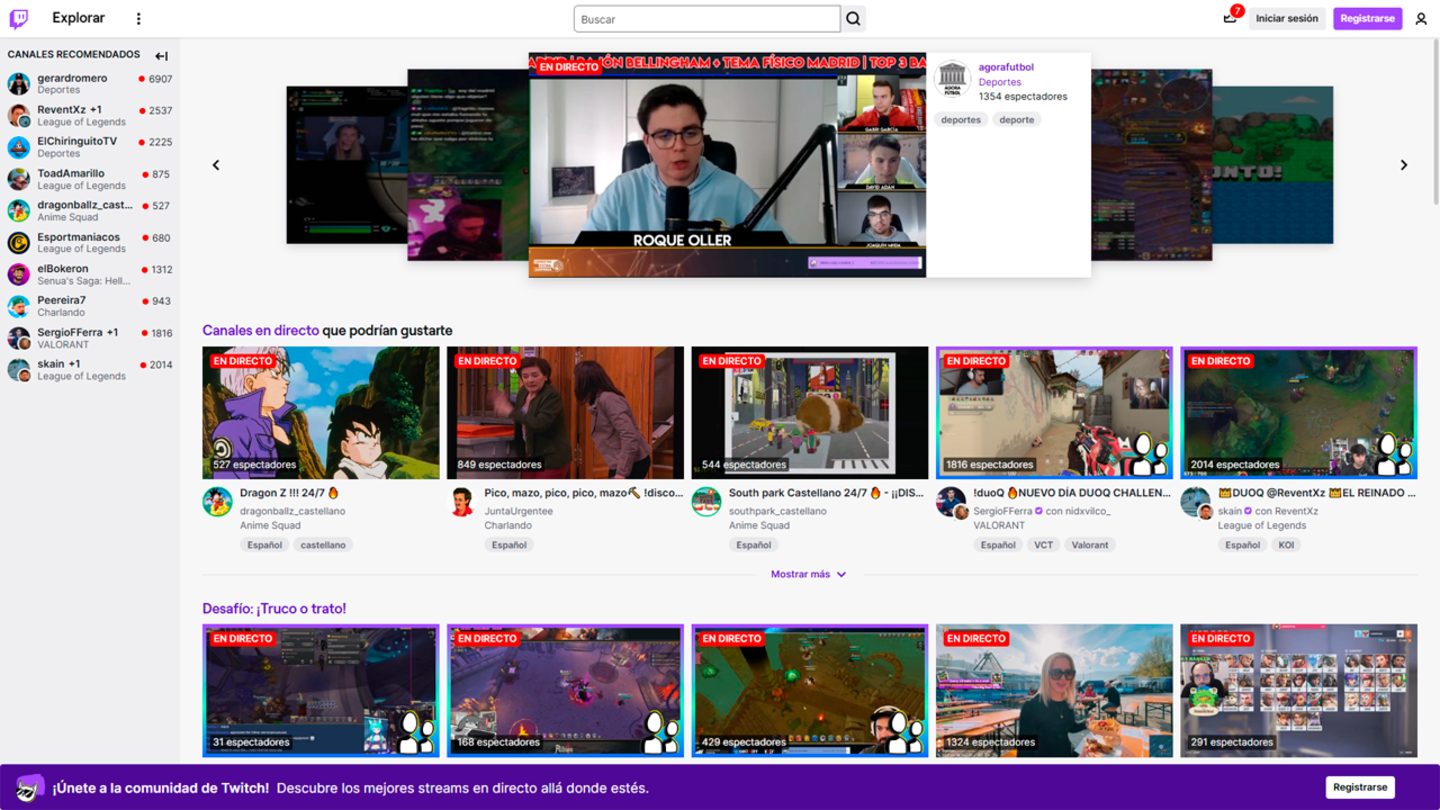Screen dimensions: 1440x810
Task: Open the agorafutbol channel avatar
Action: (952, 79)
